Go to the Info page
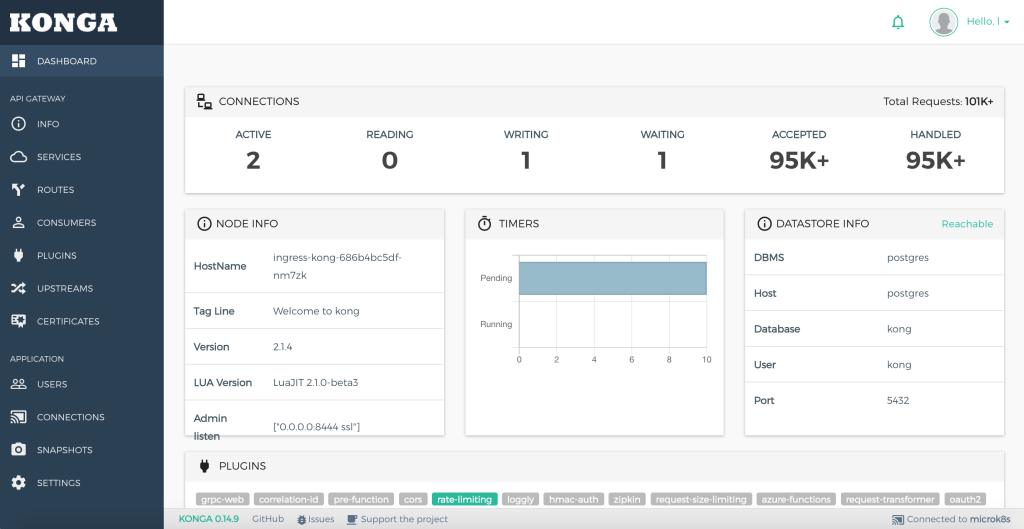This screenshot has width=1024, height=529. 82,123
